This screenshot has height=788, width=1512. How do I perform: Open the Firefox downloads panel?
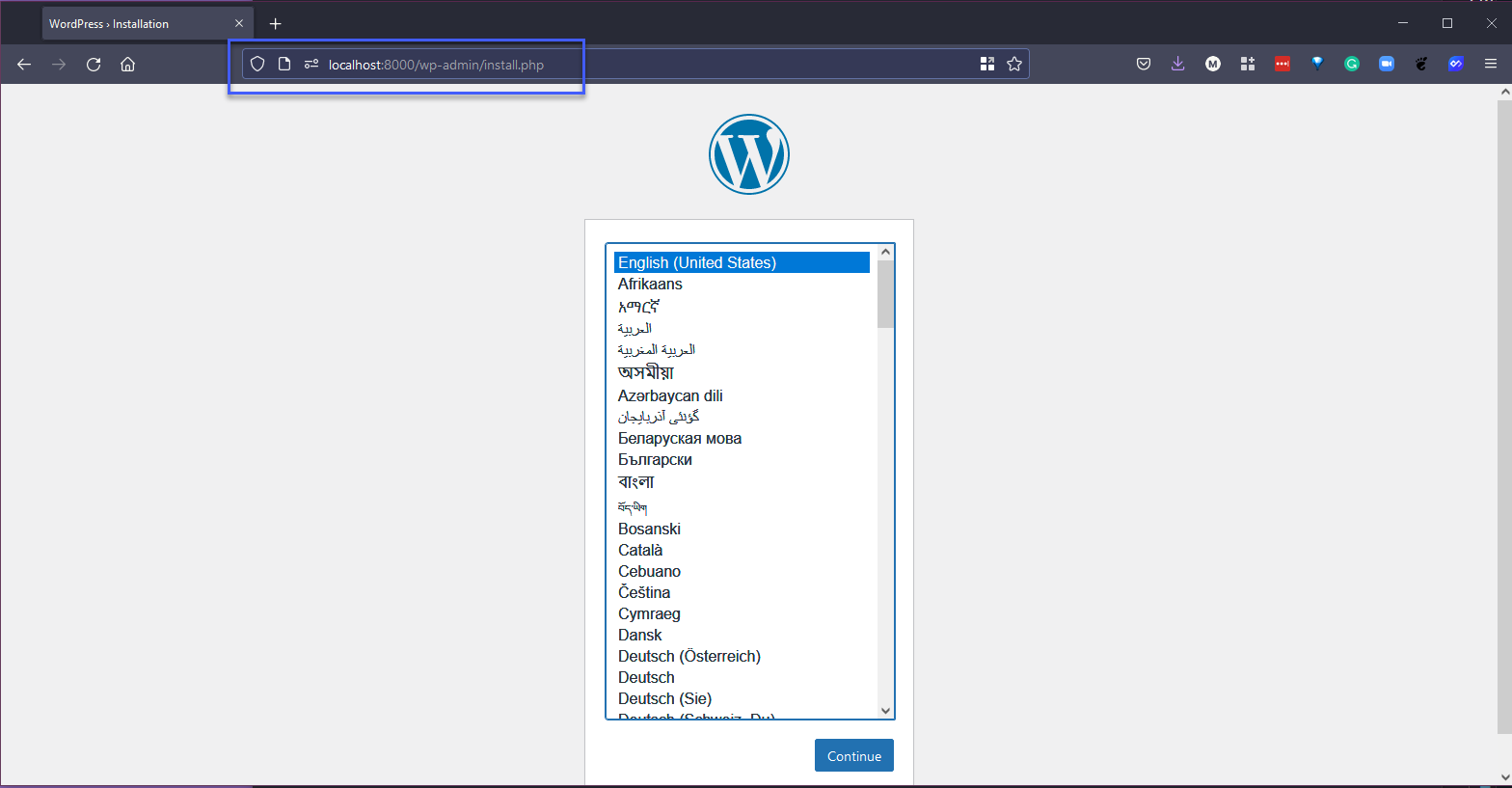pos(1177,64)
